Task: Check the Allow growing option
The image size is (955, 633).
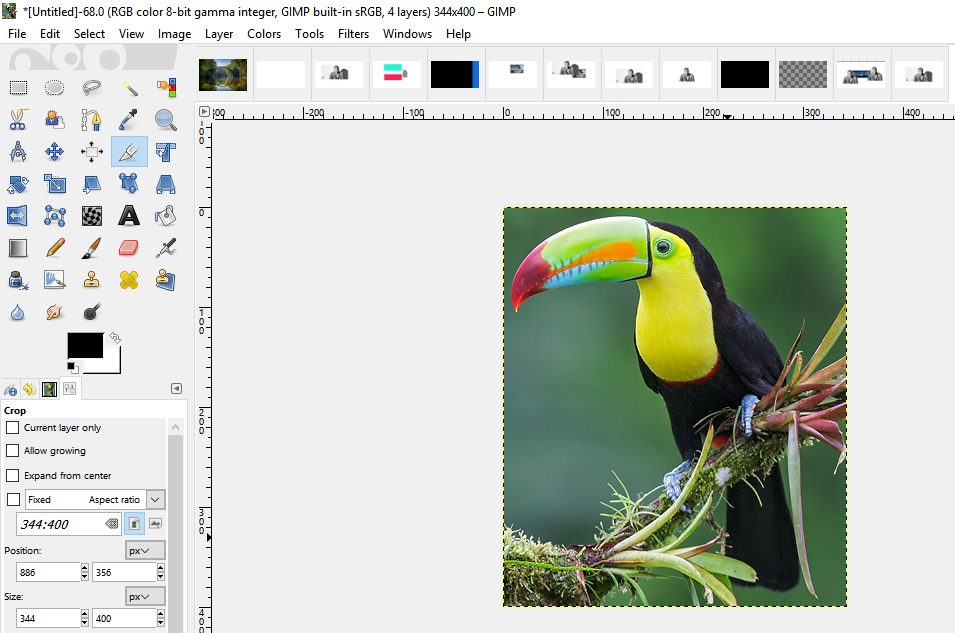Action: pos(13,451)
